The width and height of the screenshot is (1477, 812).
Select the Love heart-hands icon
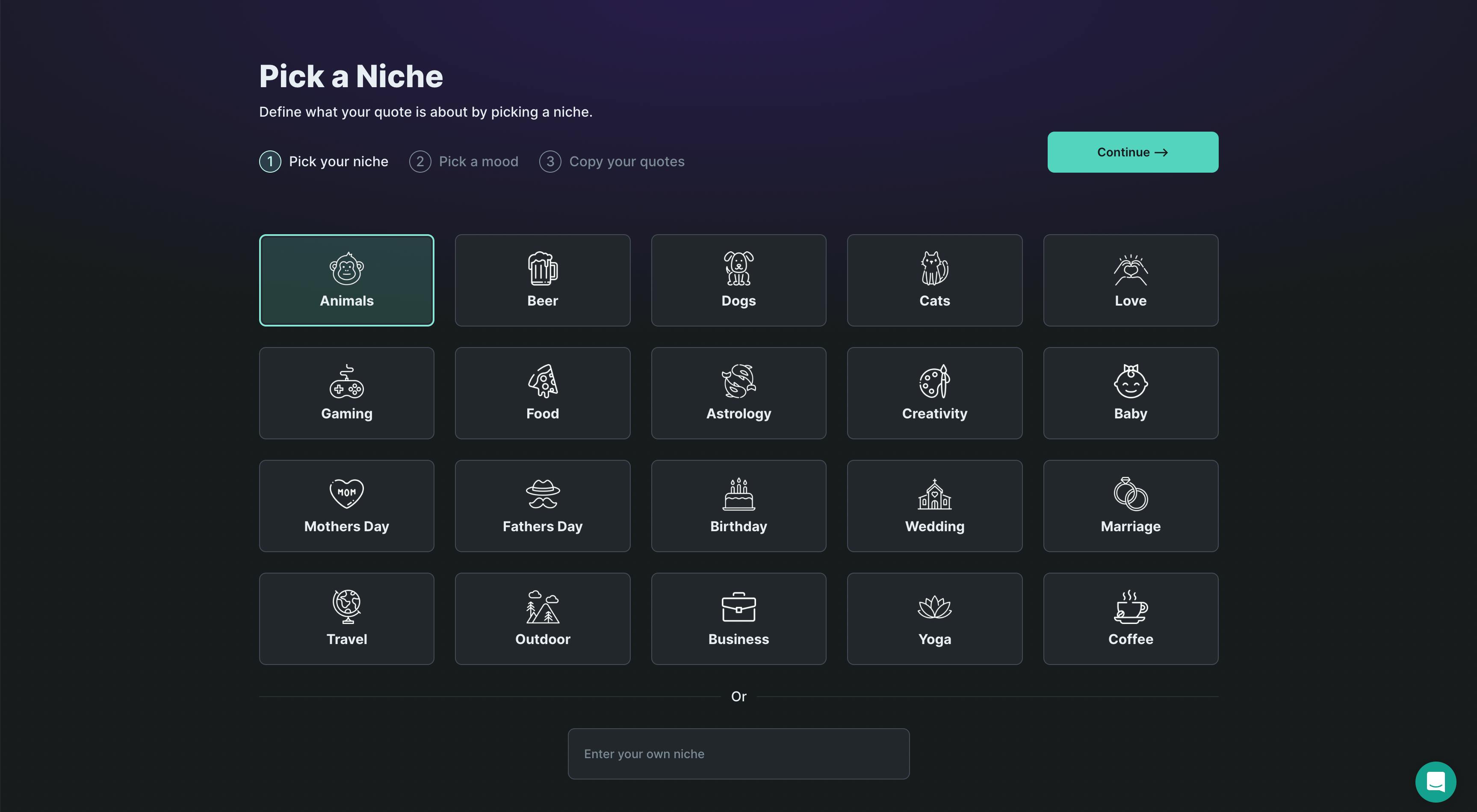1130,269
